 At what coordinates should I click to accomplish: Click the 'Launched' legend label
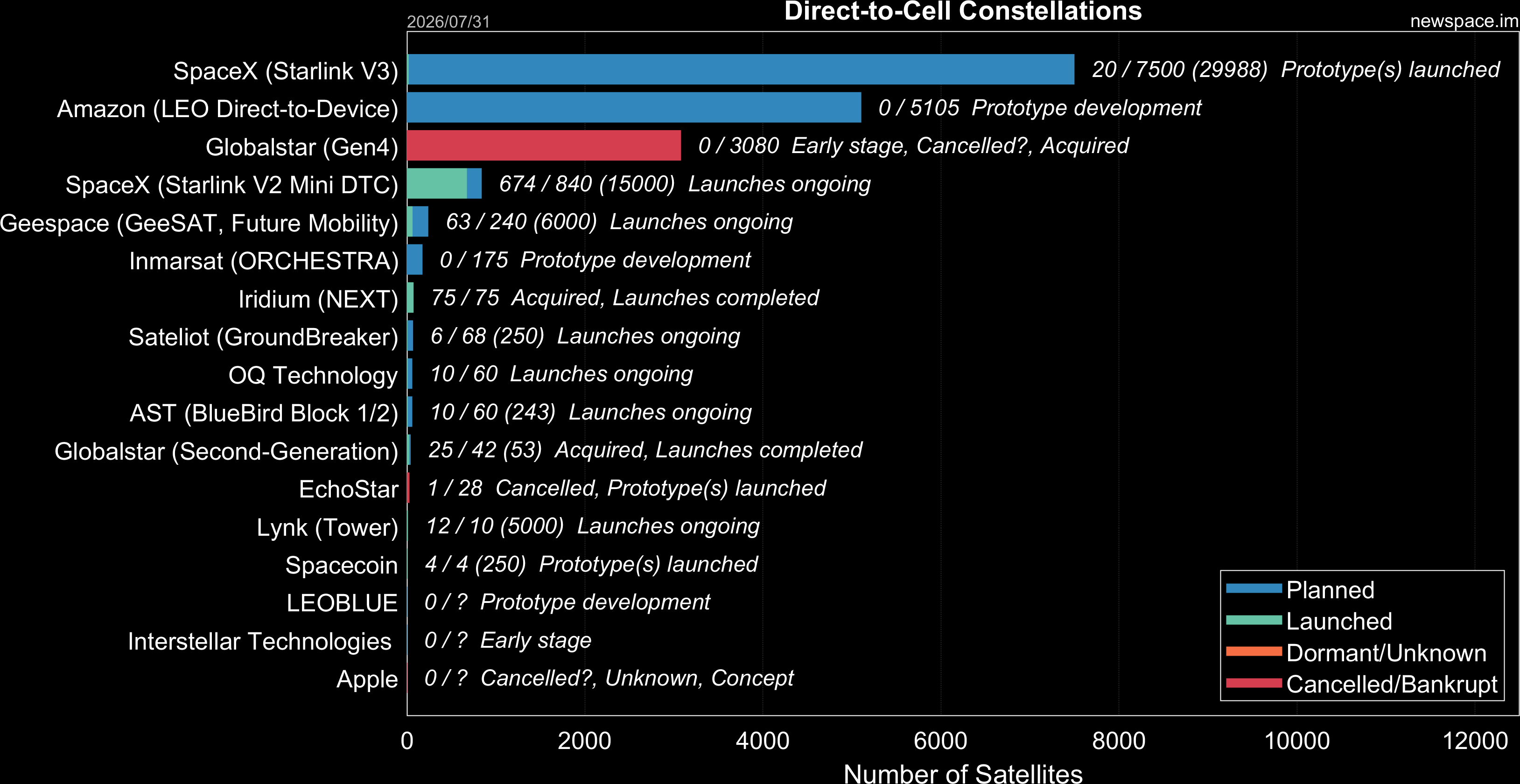pyautogui.click(x=1339, y=621)
